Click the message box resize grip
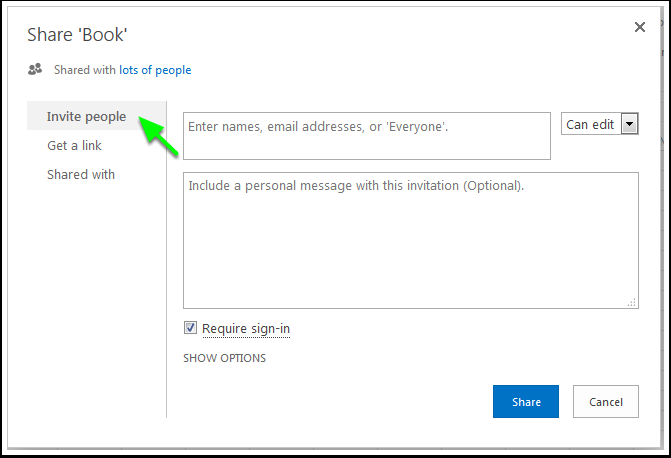 [x=632, y=302]
